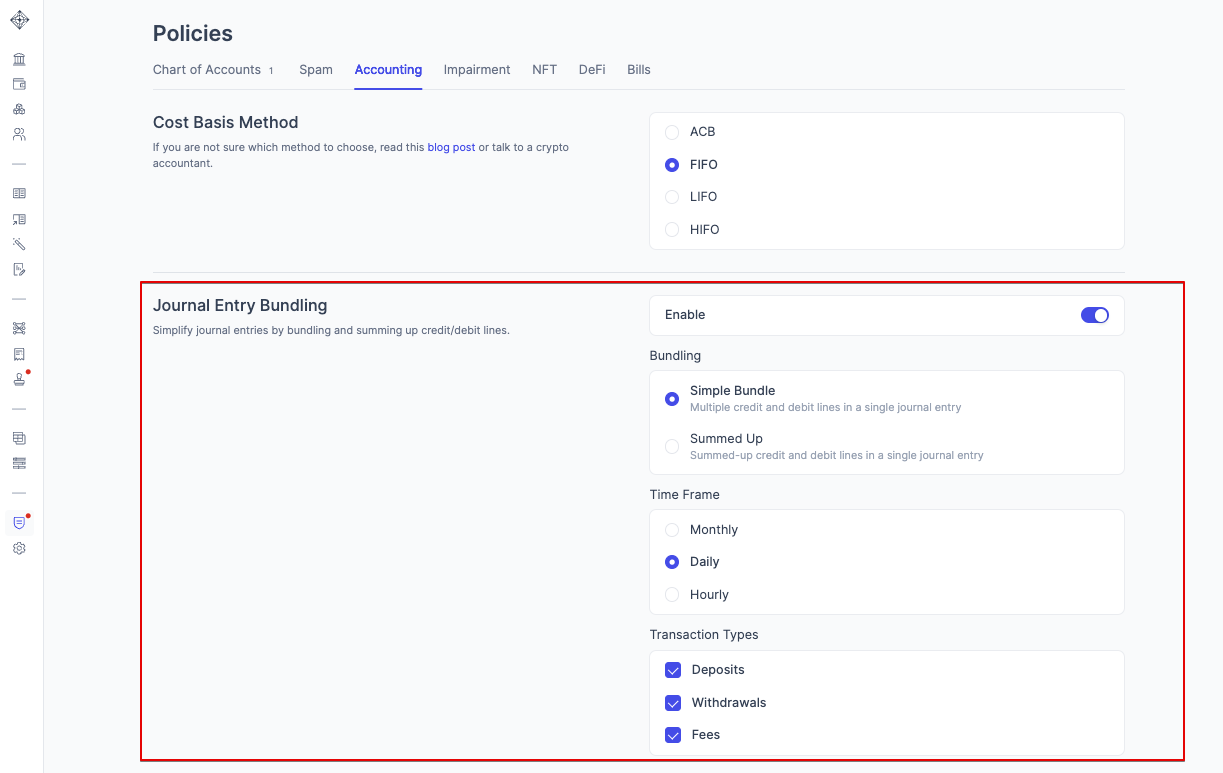Click the app logo in the sidebar
The width and height of the screenshot is (1223, 773).
click(19, 20)
